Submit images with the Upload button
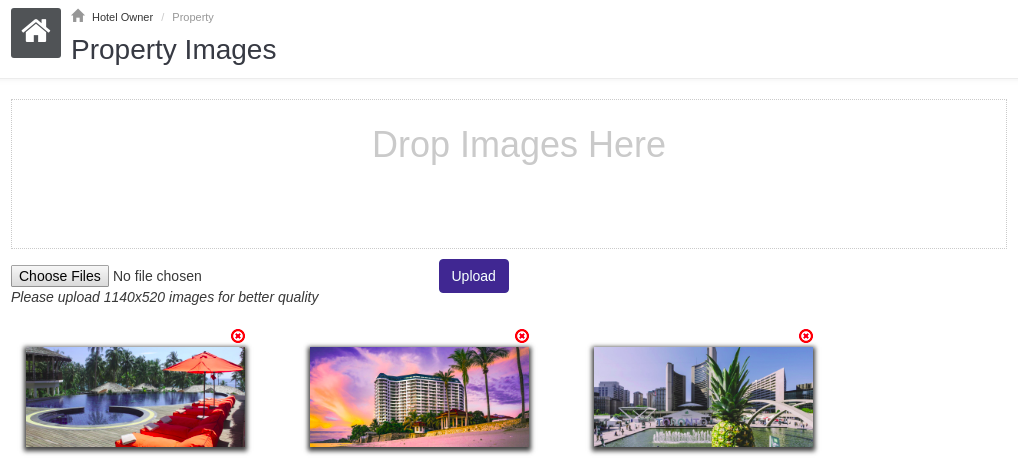 pos(474,276)
